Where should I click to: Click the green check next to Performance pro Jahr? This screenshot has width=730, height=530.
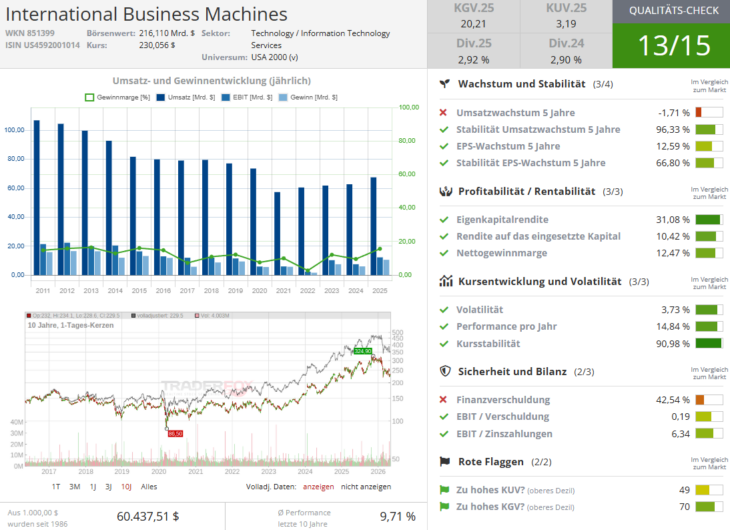(x=444, y=326)
